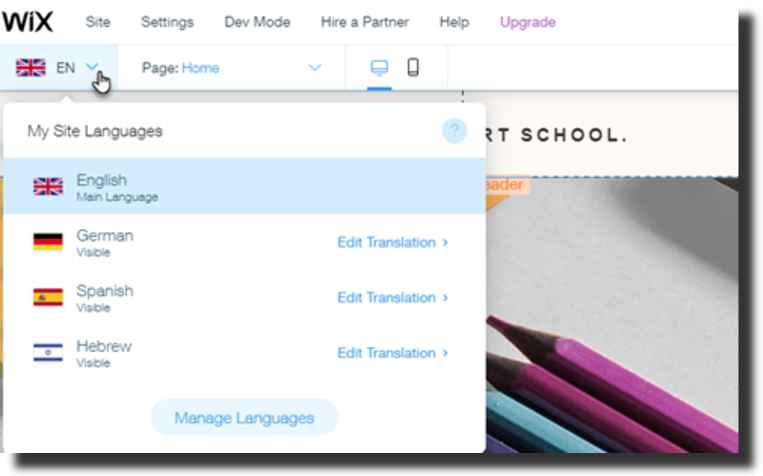
Task: Open the Dev Mode menu
Action: pyautogui.click(x=257, y=22)
